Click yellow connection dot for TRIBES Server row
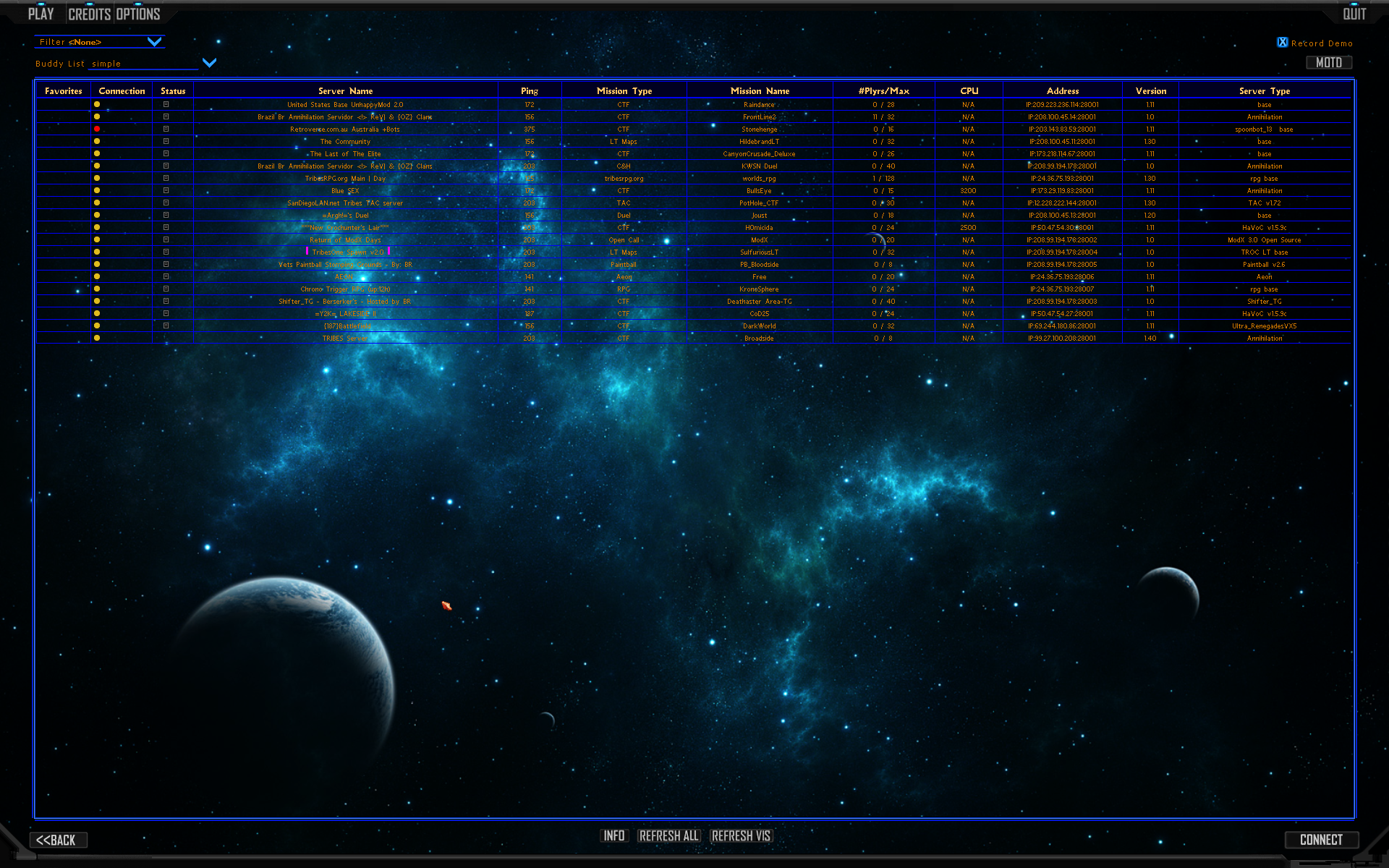The height and width of the screenshot is (868, 1389). coord(97,339)
